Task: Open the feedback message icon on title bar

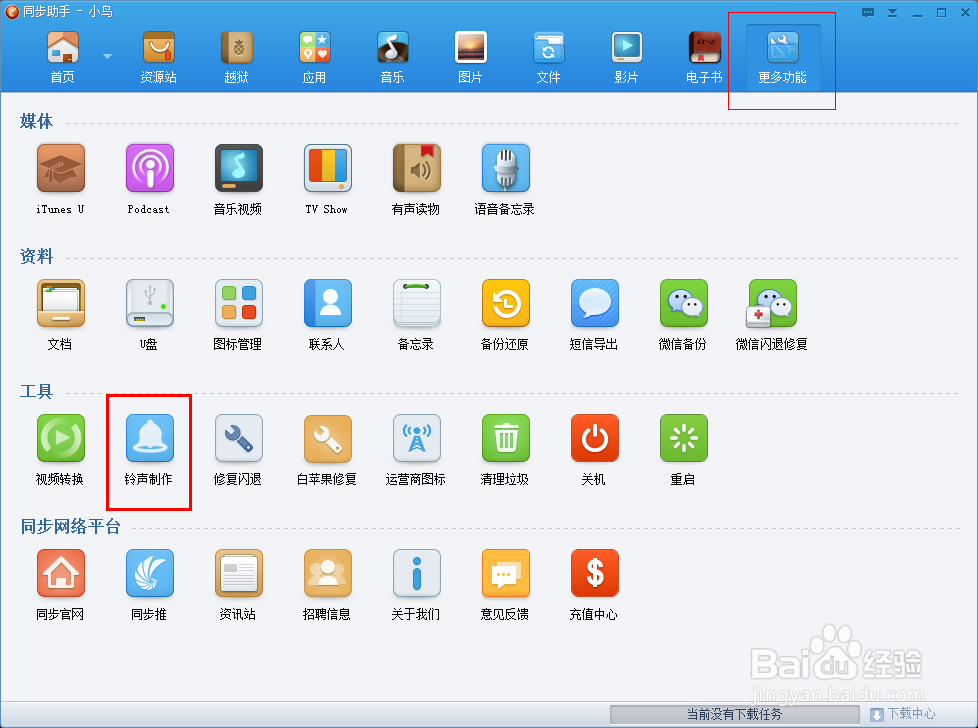Action: (867, 13)
